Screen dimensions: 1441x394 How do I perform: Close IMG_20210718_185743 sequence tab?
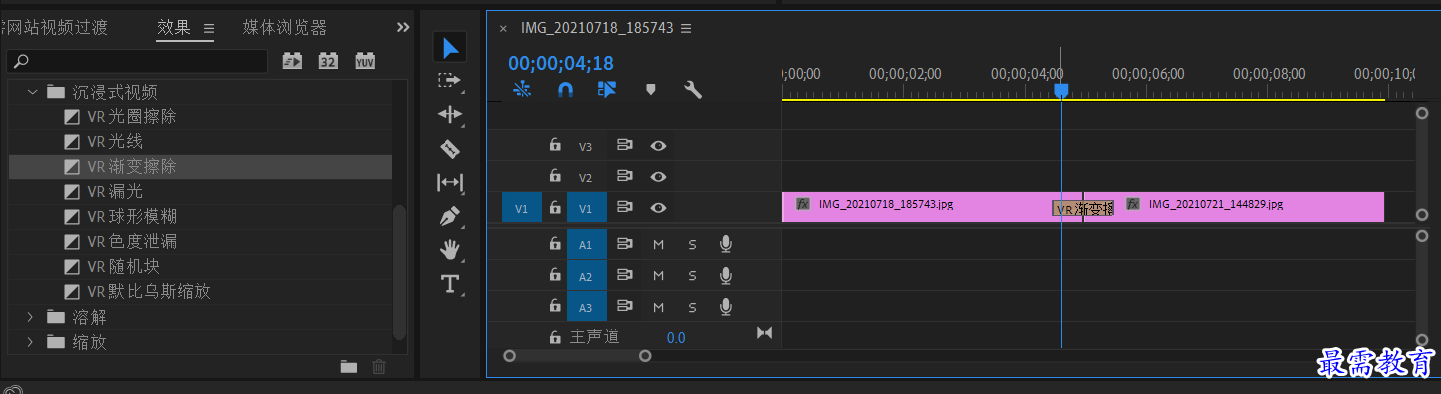tap(503, 28)
